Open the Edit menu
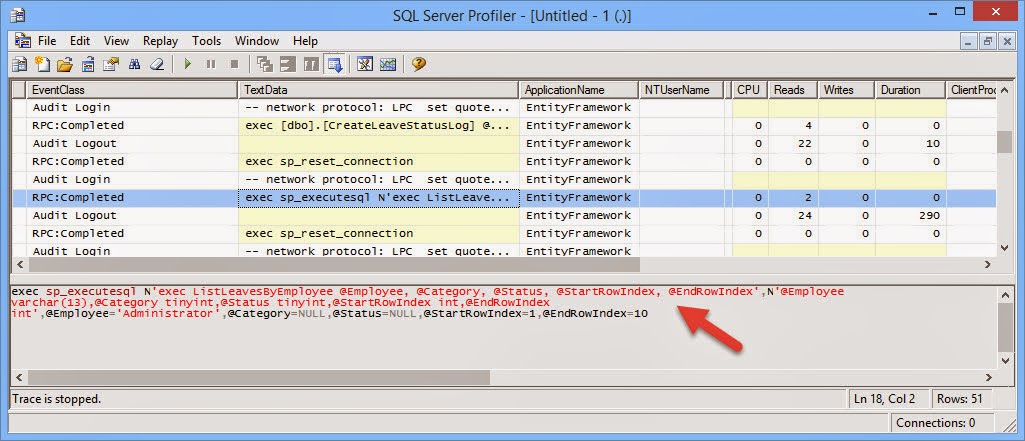The width and height of the screenshot is (1025, 441). [x=80, y=41]
